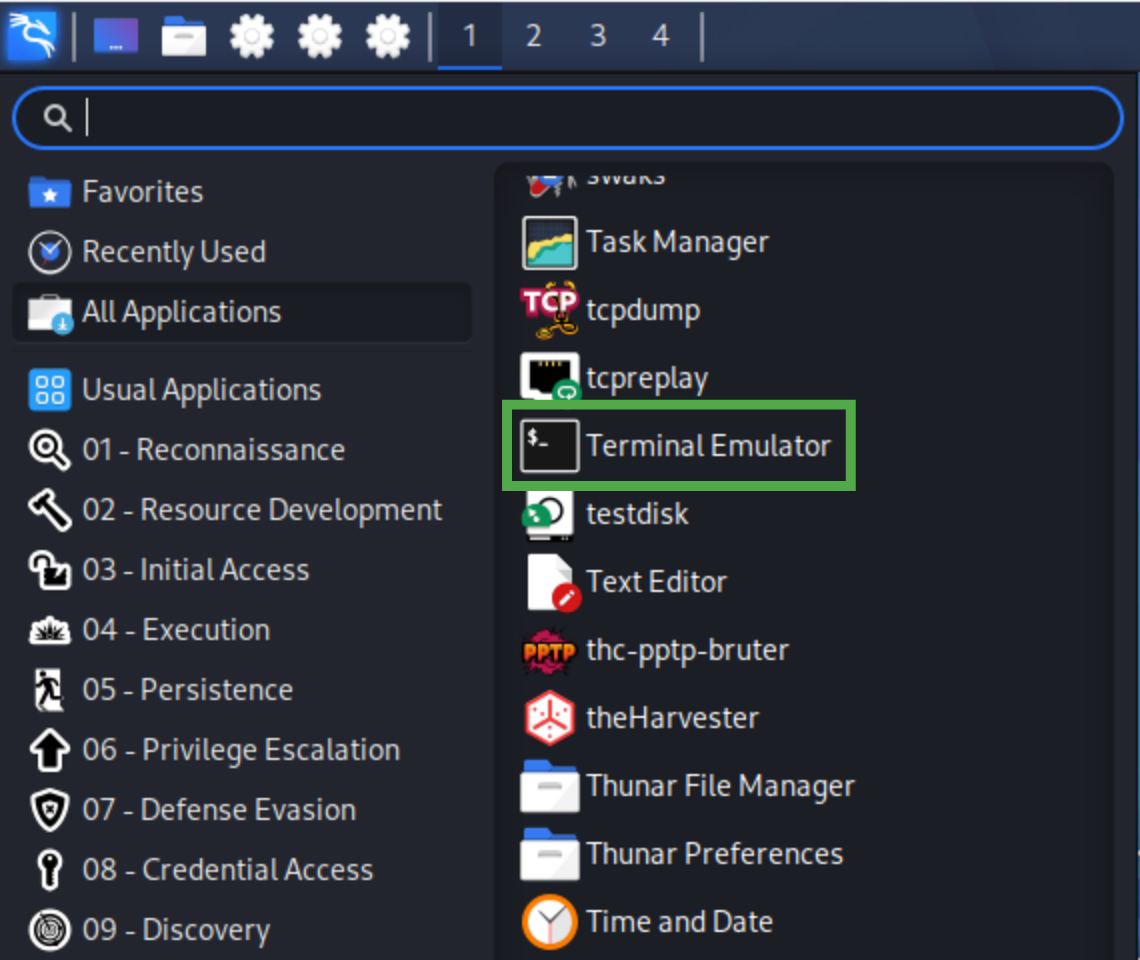Switch to workspace 2

point(534,35)
